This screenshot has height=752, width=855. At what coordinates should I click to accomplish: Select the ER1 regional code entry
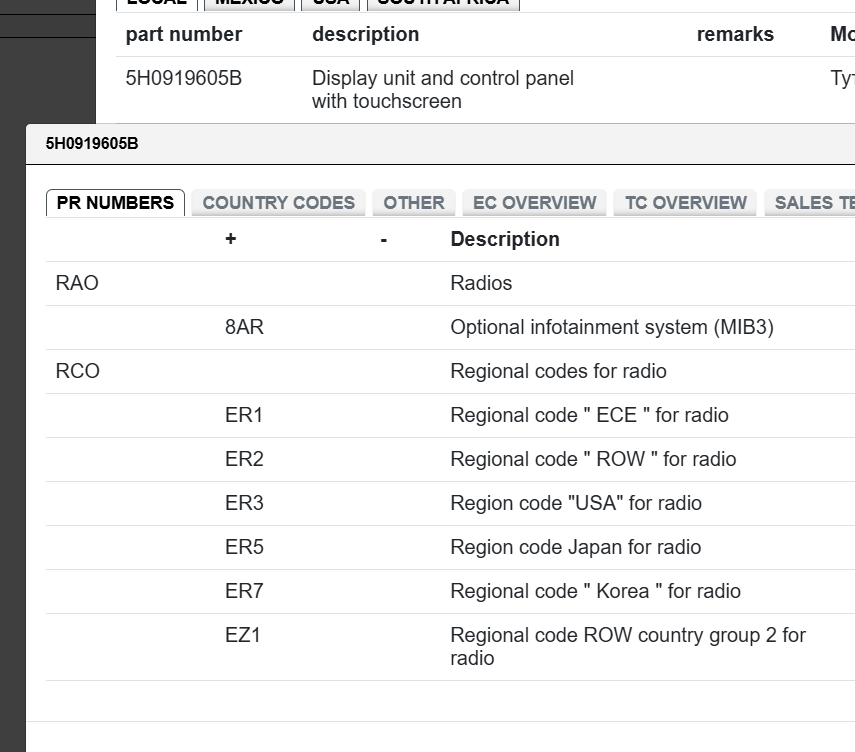pyautogui.click(x=243, y=415)
